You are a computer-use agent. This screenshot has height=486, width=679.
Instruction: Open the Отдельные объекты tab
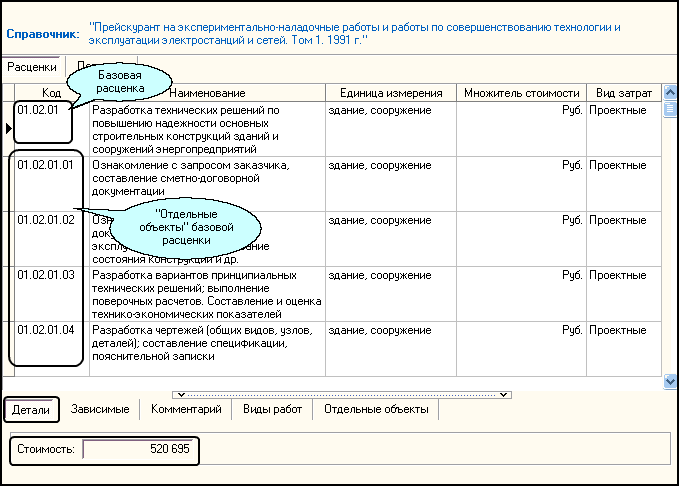(x=376, y=409)
